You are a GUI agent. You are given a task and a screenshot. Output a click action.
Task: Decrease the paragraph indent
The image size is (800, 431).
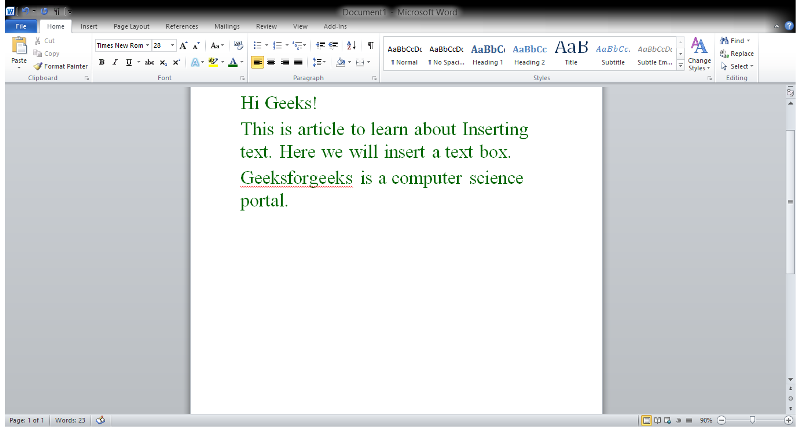pos(320,45)
